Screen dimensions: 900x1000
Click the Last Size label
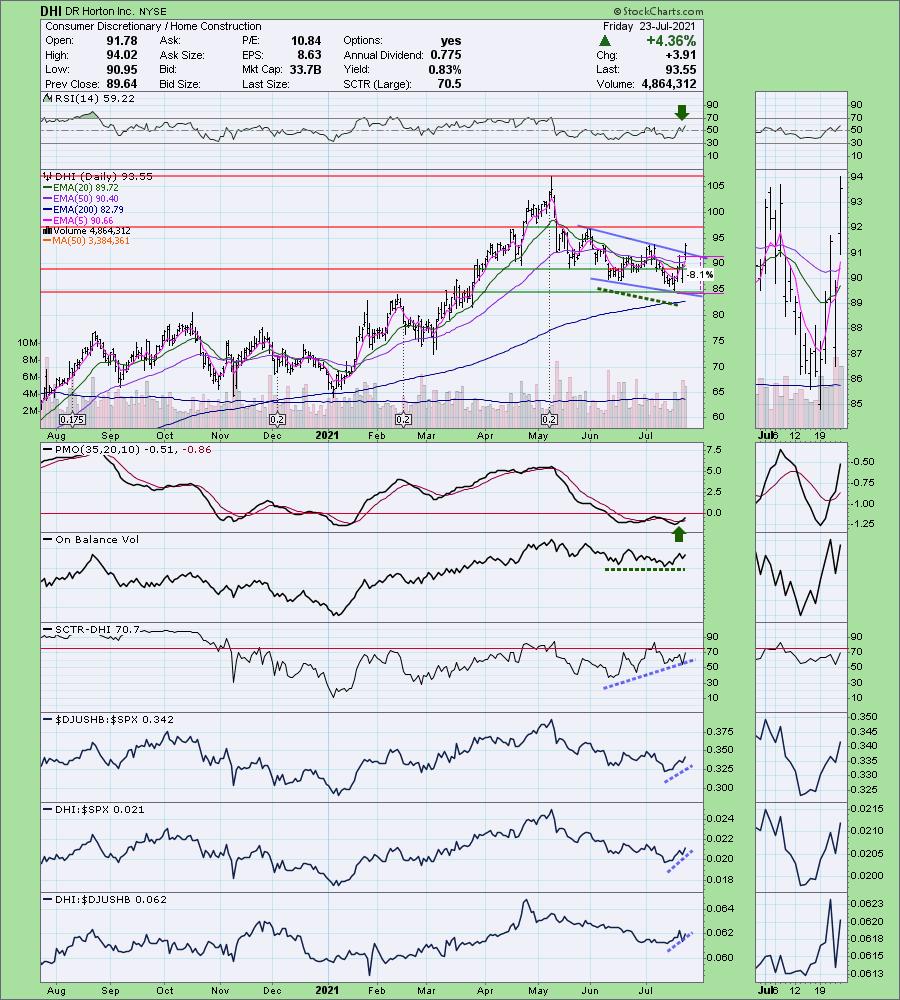pos(265,84)
